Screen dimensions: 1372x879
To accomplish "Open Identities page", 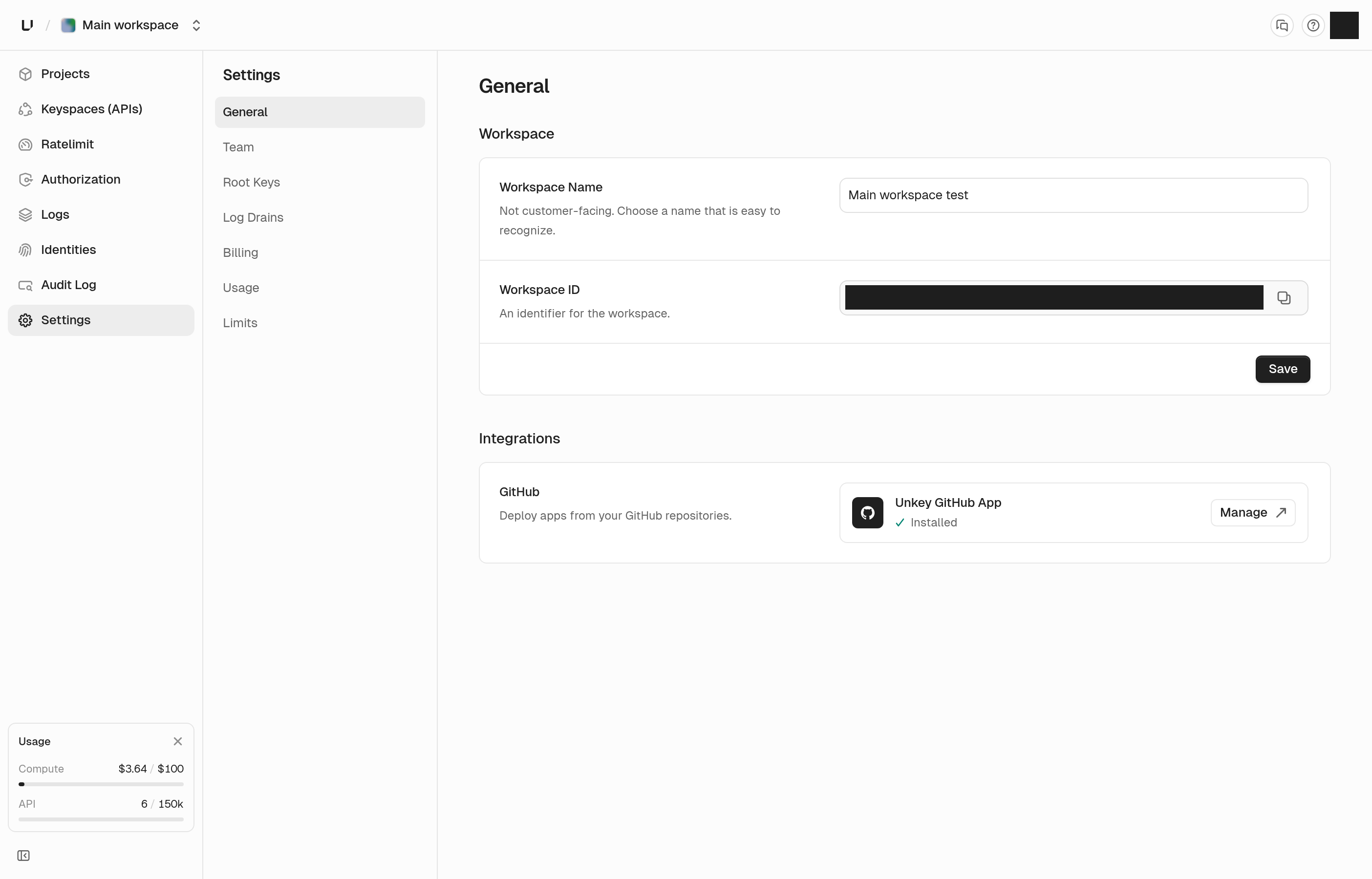I will (101, 250).
